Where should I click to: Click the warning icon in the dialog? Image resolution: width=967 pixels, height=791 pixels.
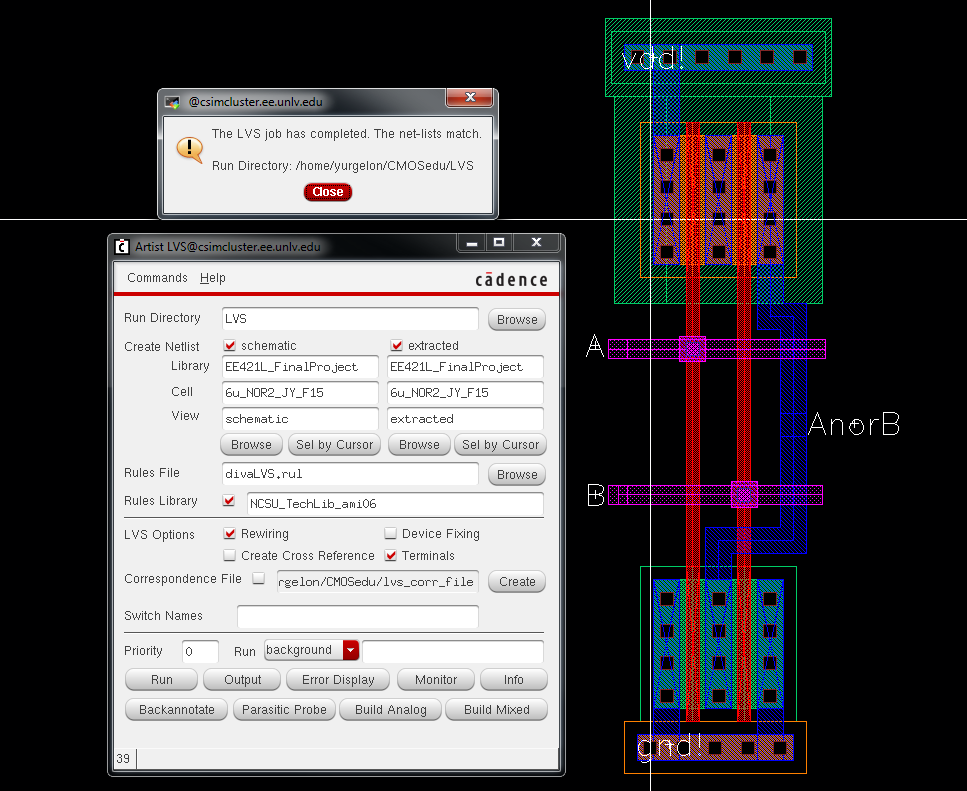coord(190,149)
